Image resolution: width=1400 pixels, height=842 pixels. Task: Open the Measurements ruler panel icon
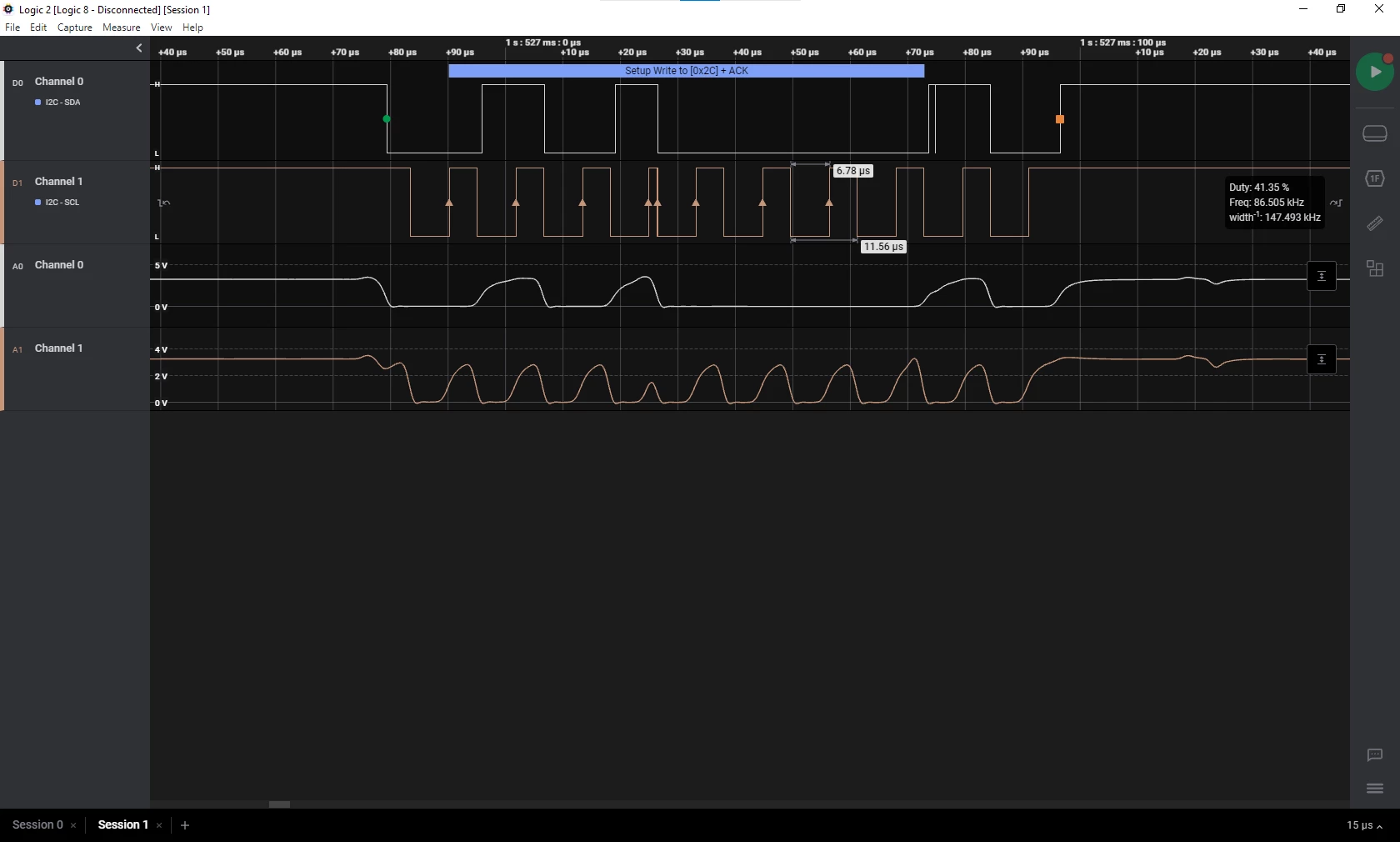click(1375, 223)
